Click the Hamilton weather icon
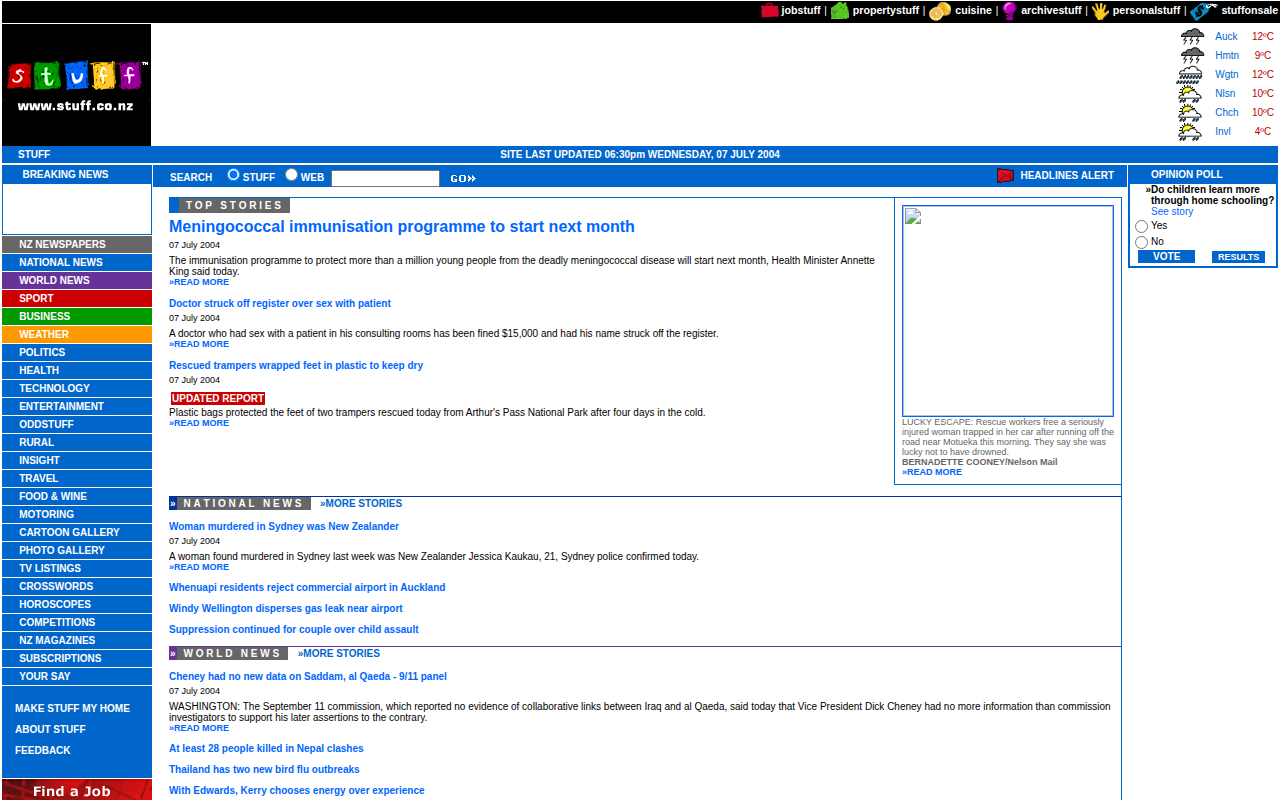The image size is (1280, 800). [1192, 55]
